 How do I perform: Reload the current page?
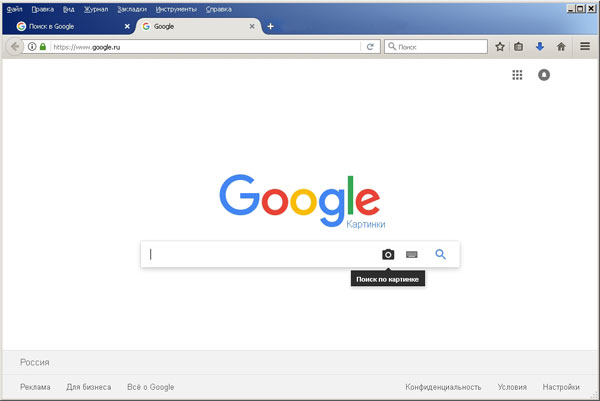(370, 47)
